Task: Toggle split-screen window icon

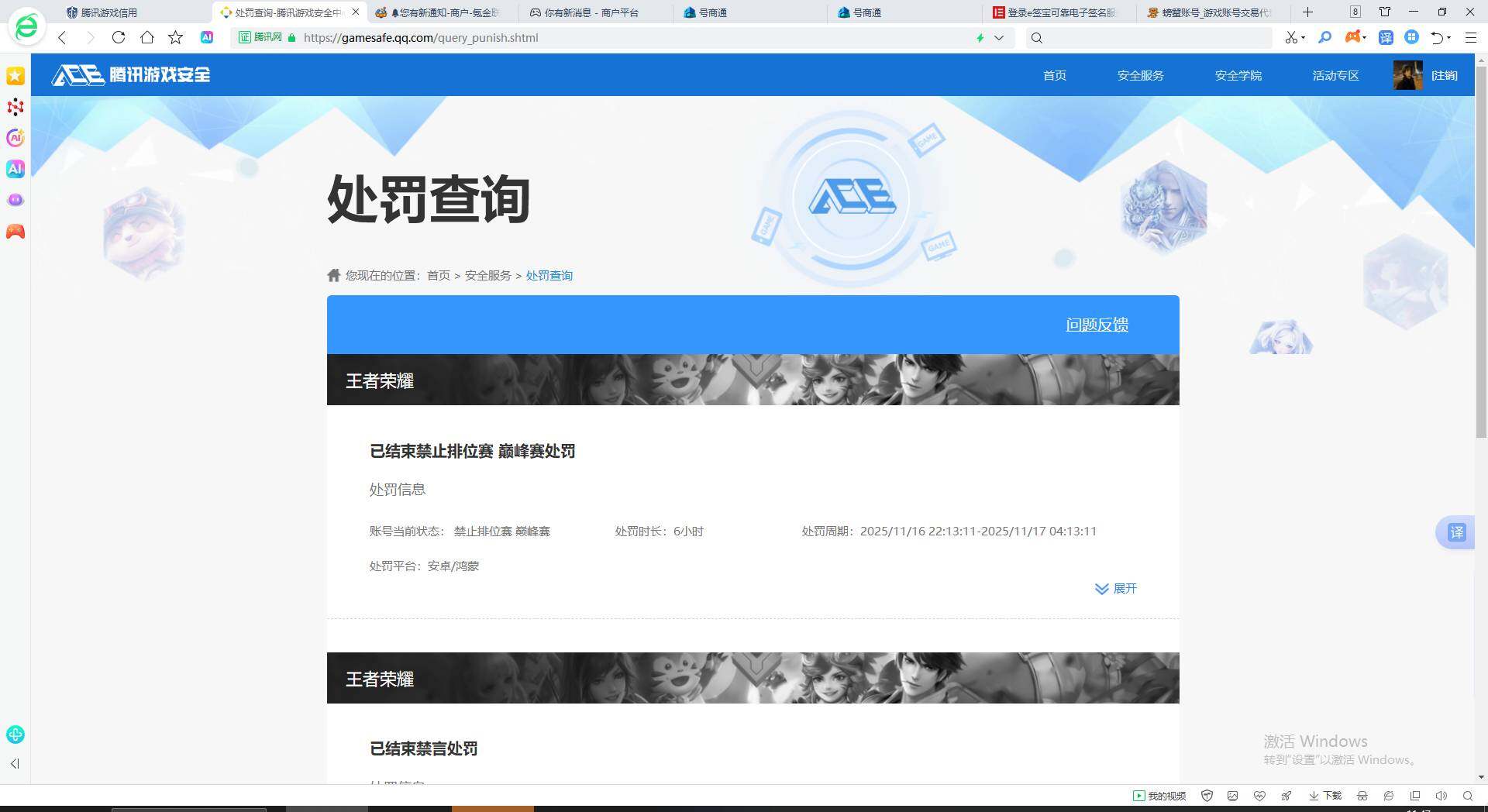Action: [x=1415, y=796]
